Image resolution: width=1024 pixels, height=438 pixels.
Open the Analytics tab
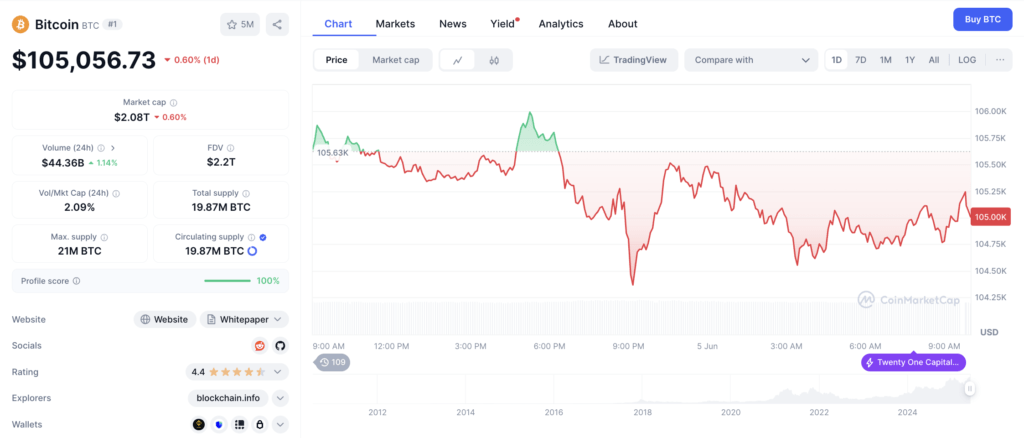click(561, 23)
